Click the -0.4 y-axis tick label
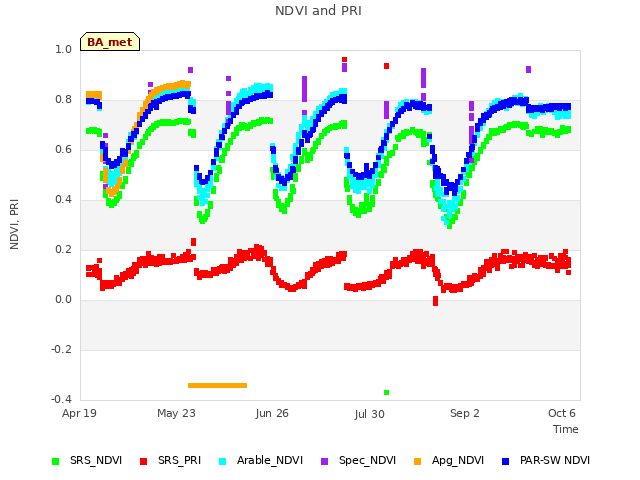Viewport: 640px width, 480px height. [x=61, y=399]
